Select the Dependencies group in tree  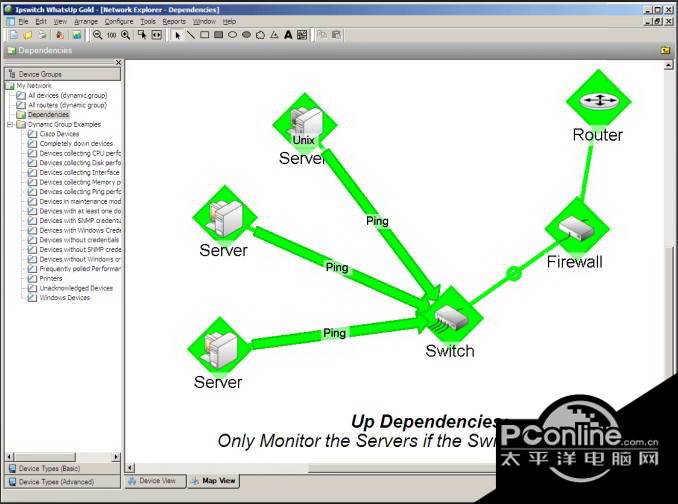coord(48,115)
